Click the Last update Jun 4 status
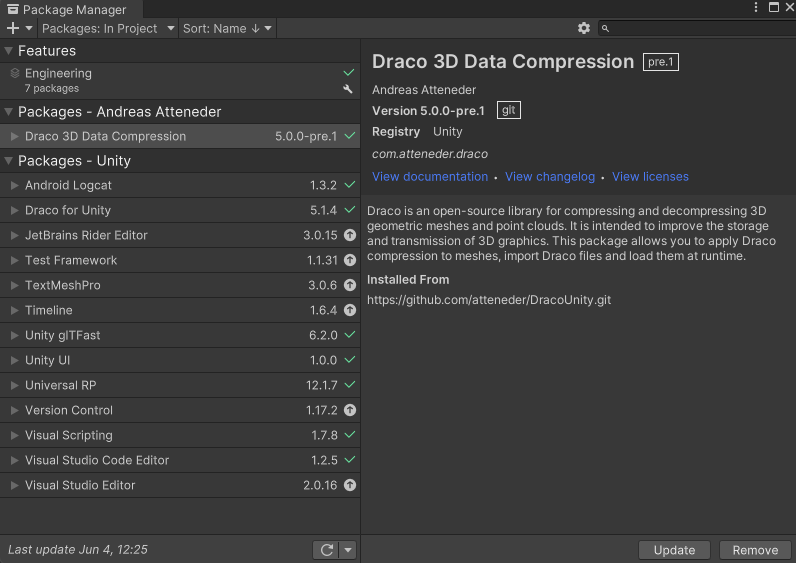Viewport: 796px width, 563px height. click(78, 550)
